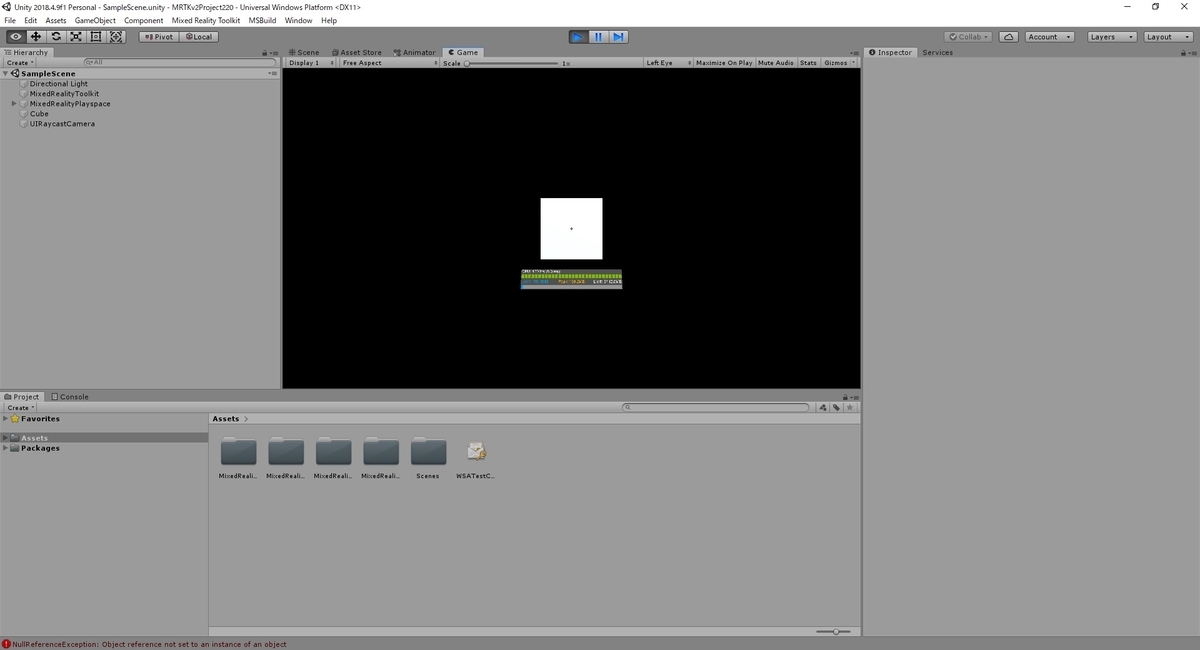
Task: Toggle Local/Global handle rotation
Action: 199,37
